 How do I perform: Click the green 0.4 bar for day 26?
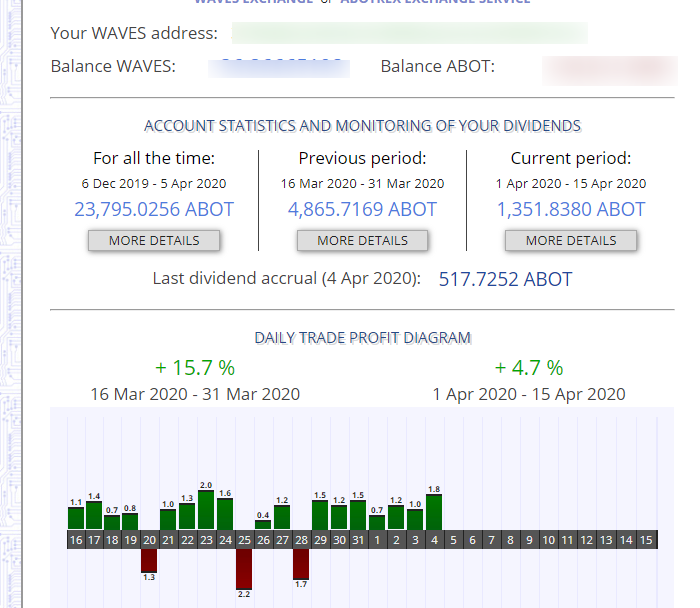[x=263, y=525]
